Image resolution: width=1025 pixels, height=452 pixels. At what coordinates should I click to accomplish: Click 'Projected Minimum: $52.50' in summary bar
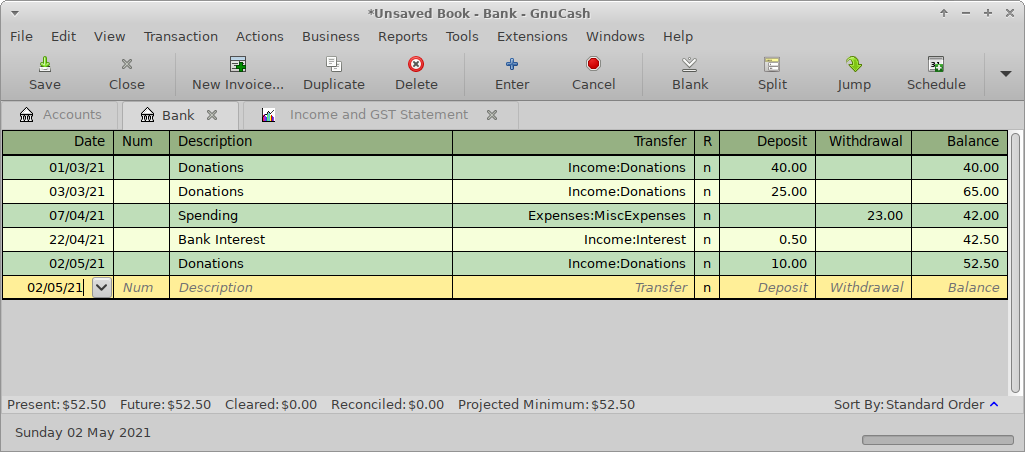click(546, 405)
